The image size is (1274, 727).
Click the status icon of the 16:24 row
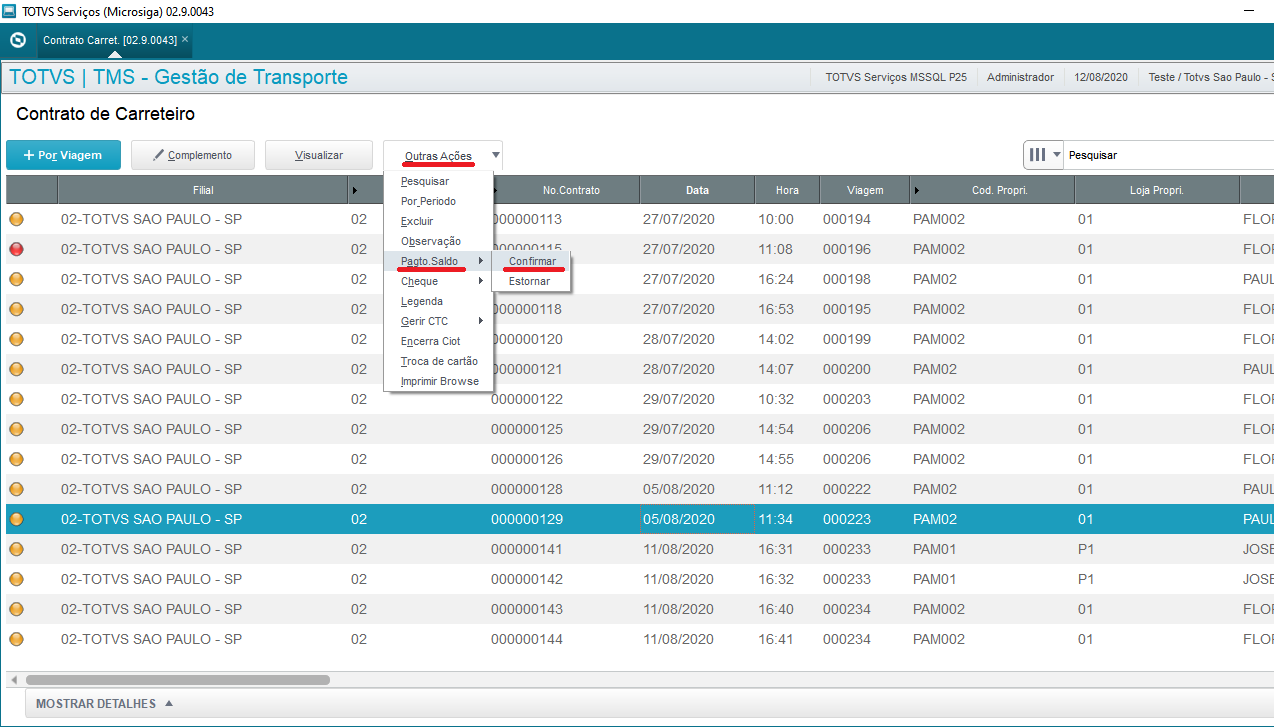click(x=16, y=279)
